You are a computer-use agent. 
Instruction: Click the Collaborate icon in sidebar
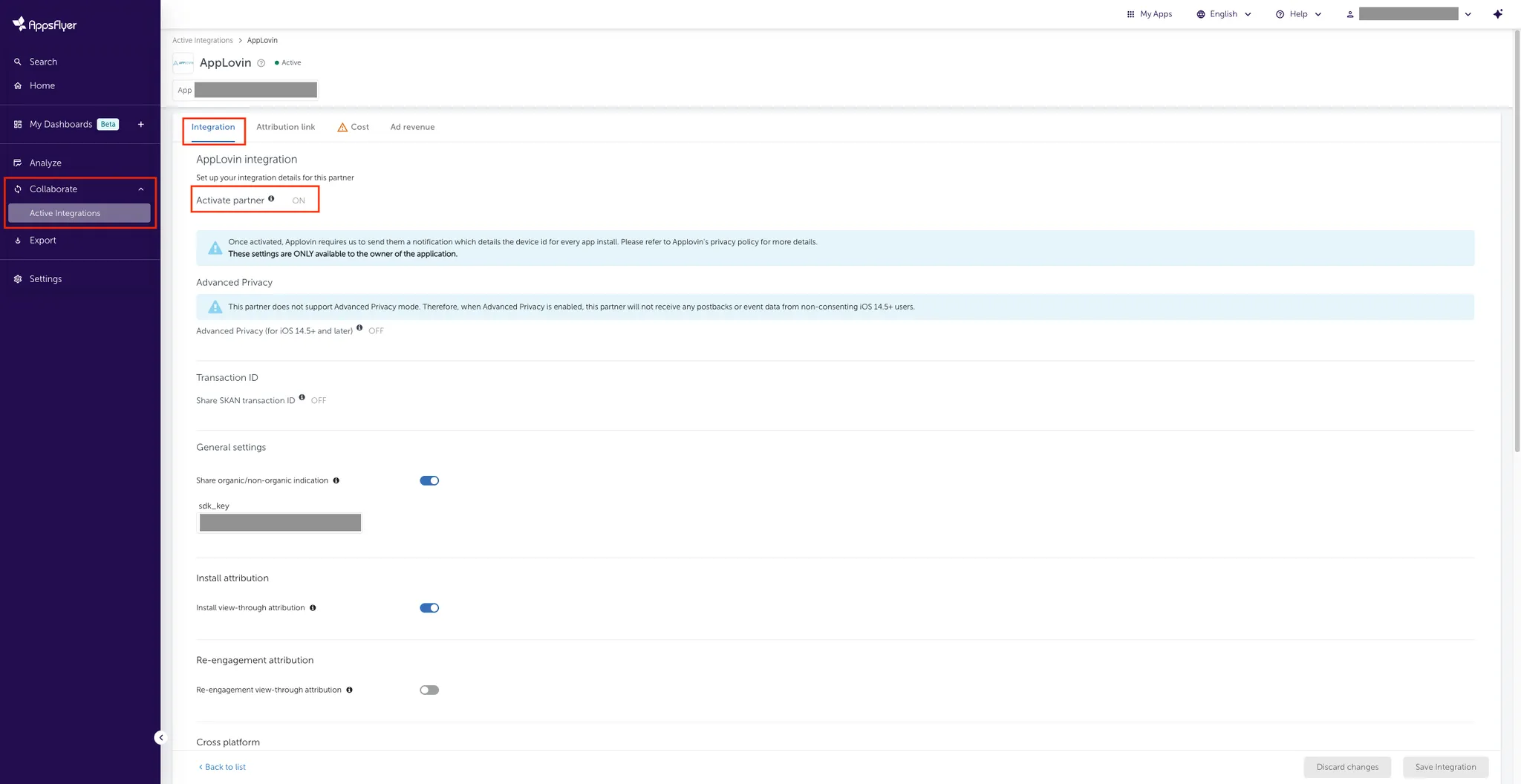click(18, 189)
